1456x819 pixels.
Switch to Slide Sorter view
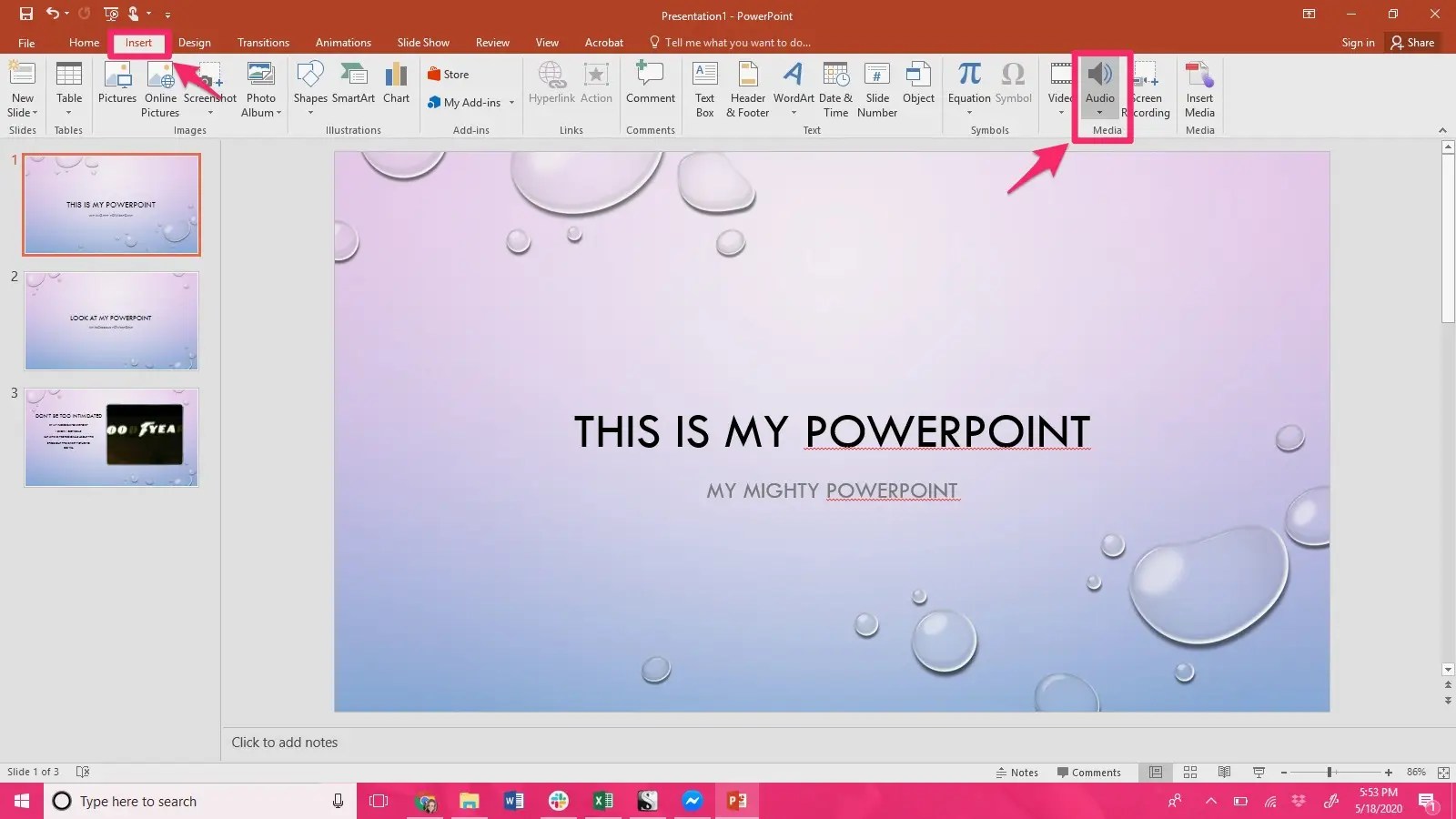1190,773
